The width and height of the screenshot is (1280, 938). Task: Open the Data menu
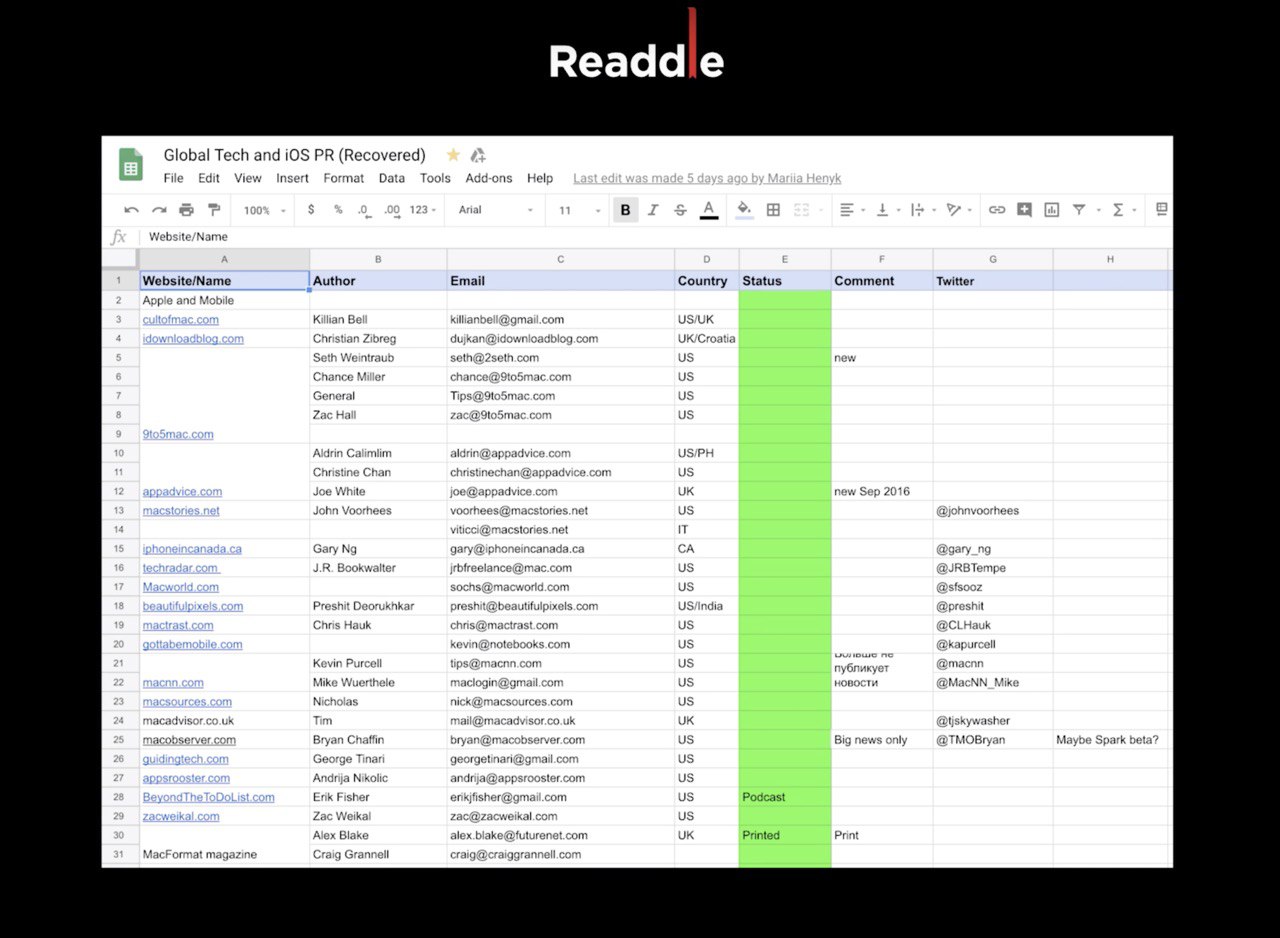392,178
